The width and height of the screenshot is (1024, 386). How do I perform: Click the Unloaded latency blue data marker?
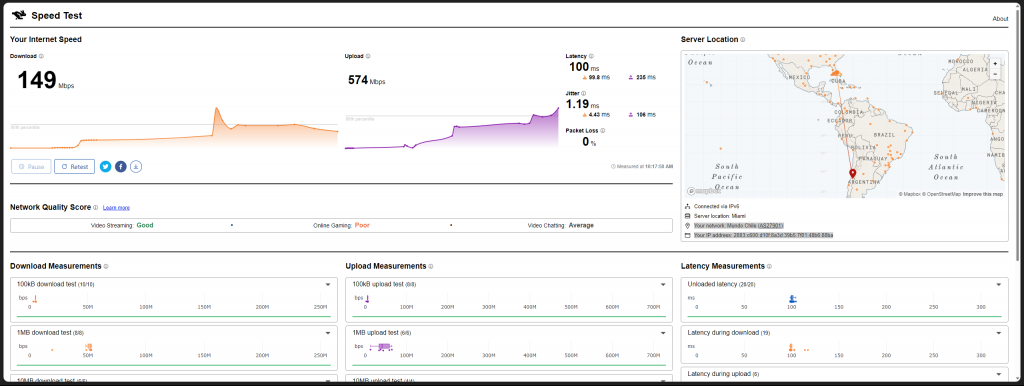792,298
